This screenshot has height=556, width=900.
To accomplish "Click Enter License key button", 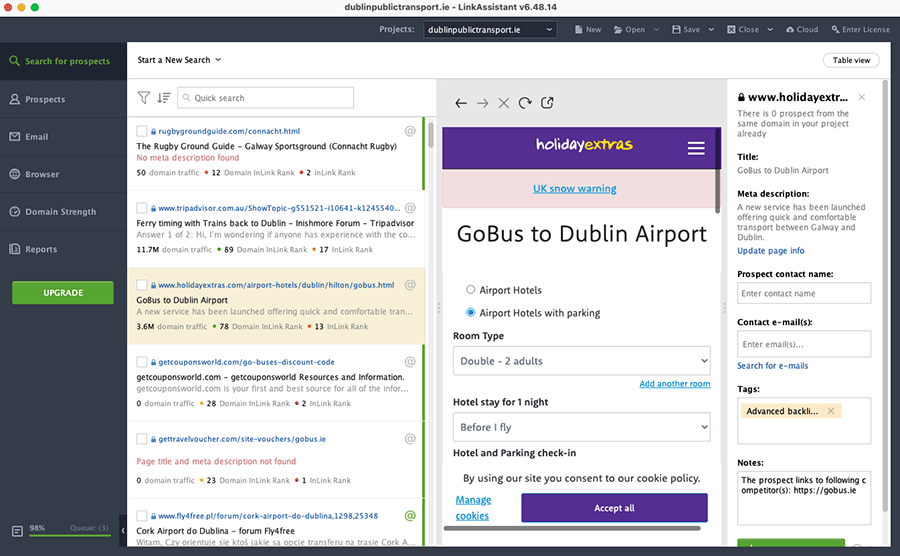I will pyautogui.click(x=860, y=29).
